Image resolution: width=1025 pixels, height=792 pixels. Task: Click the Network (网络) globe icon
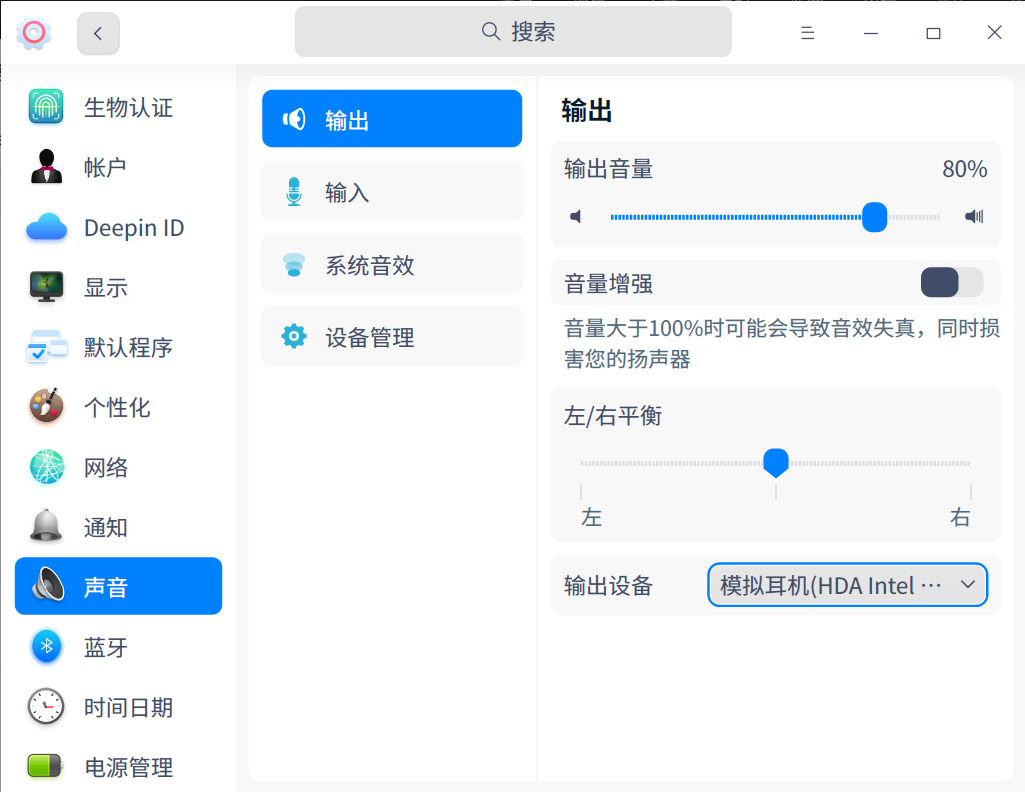click(46, 467)
